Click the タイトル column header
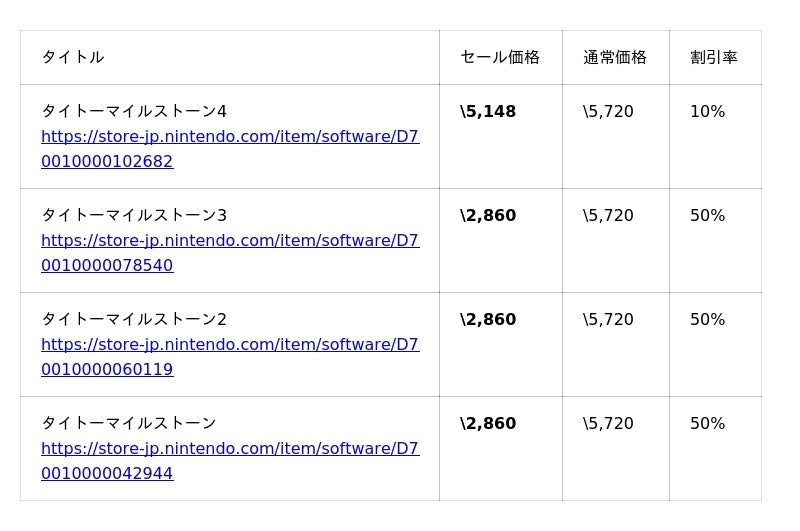The height and width of the screenshot is (531, 800). (x=73, y=58)
